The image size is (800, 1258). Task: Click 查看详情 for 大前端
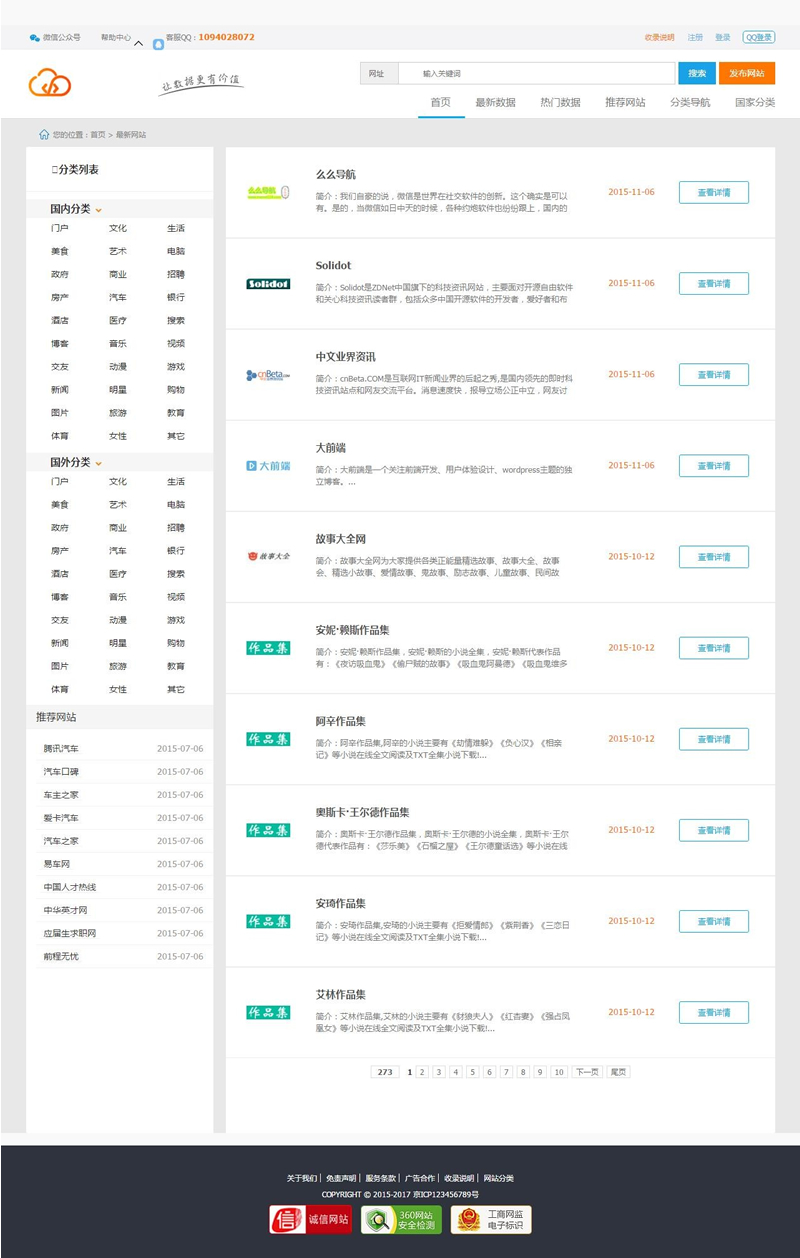coord(713,466)
